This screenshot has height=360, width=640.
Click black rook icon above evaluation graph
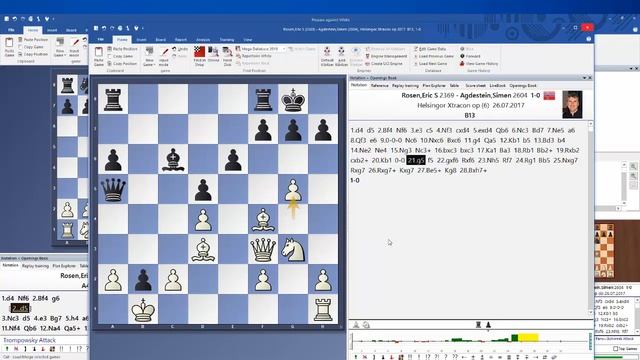point(478,325)
